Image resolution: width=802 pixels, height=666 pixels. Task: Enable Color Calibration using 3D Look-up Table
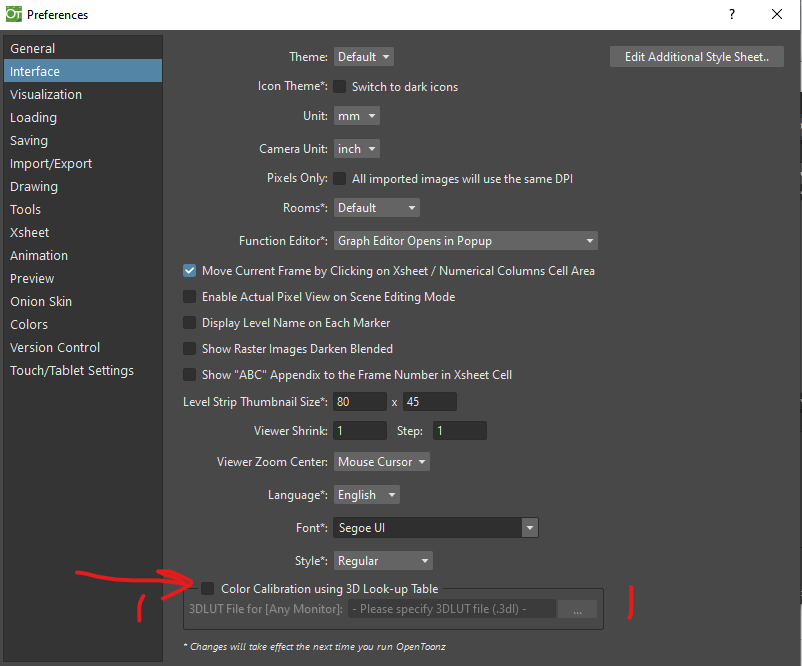point(208,589)
